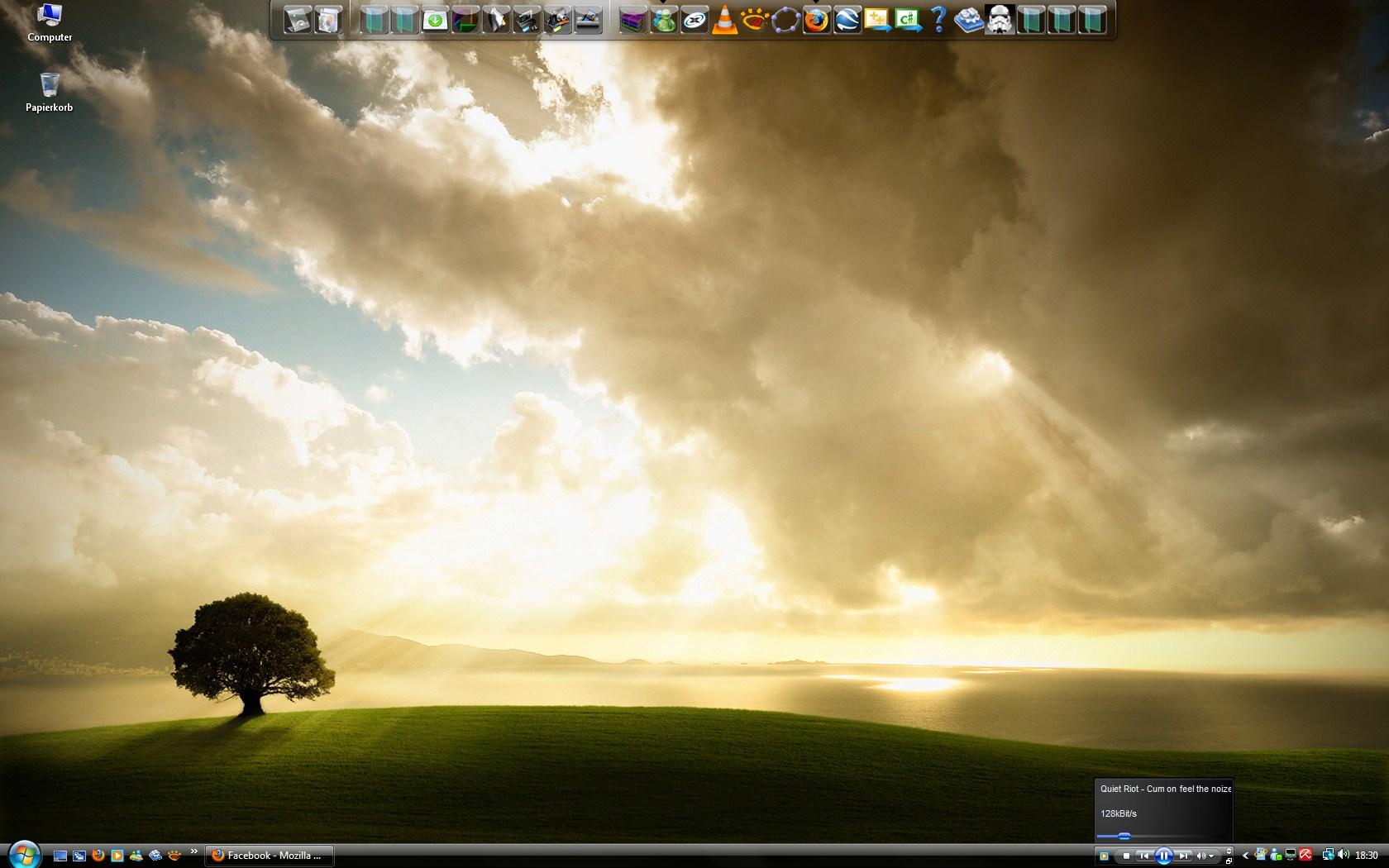
Task: Show hidden system tray icons
Action: point(1245,856)
